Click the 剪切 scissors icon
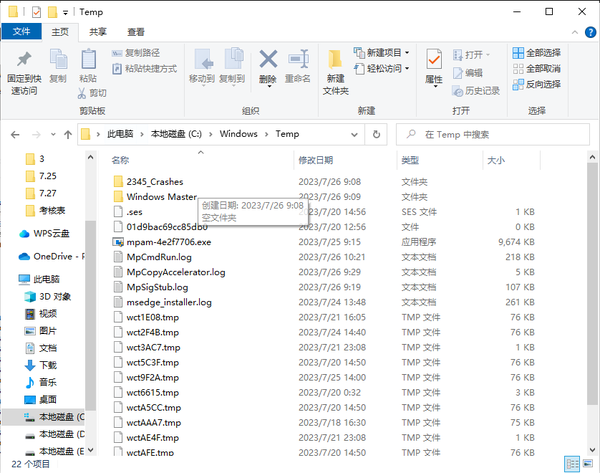Screen dimensions: 600x473 coord(82,93)
